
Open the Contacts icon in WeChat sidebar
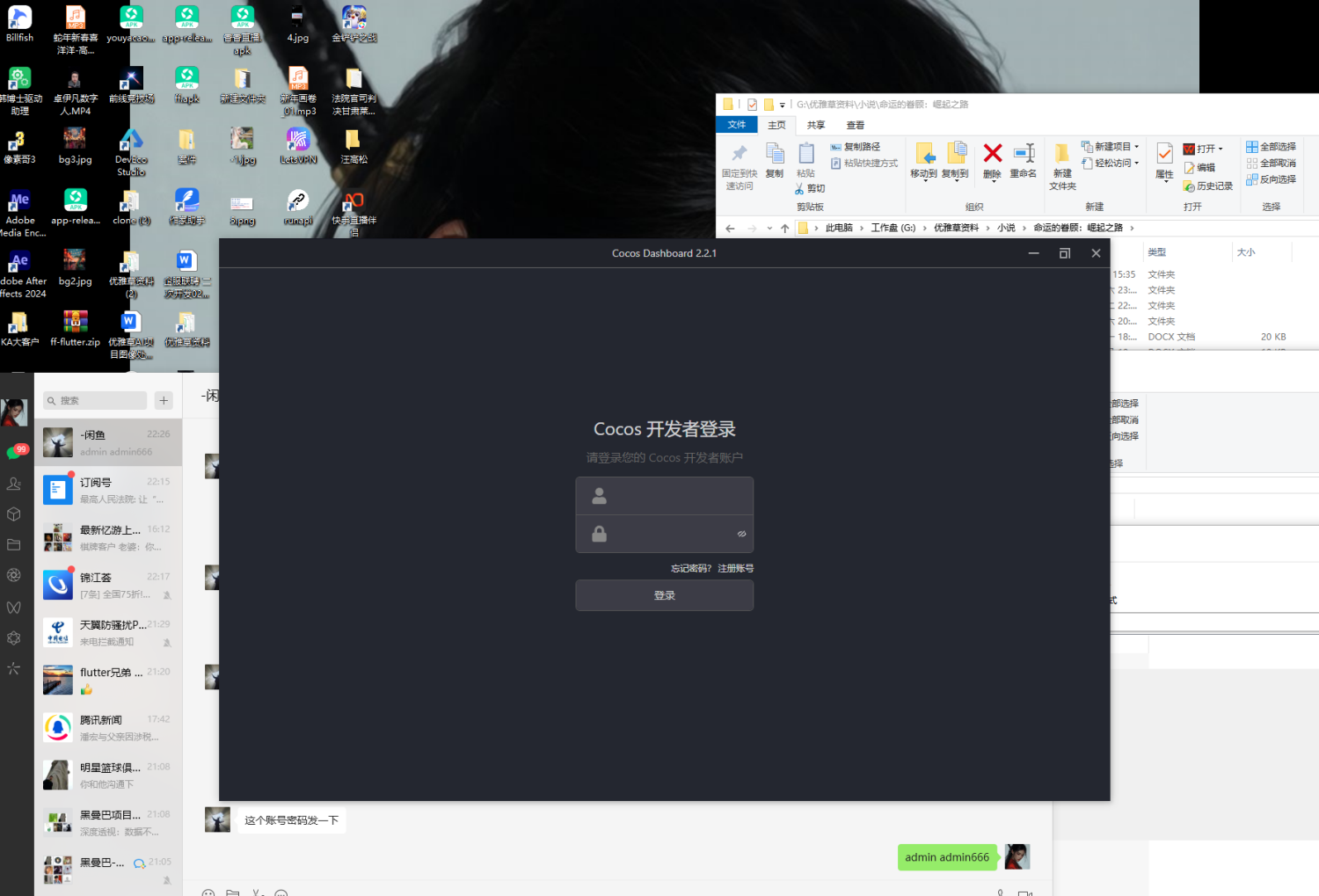click(x=14, y=484)
